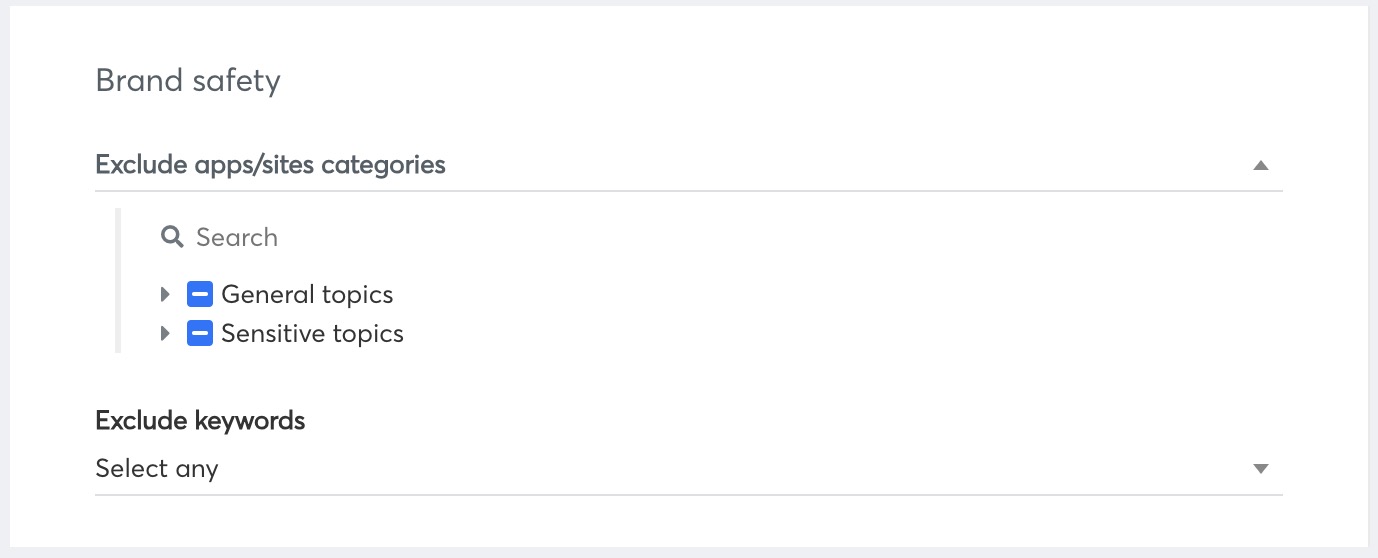Image resolution: width=1378 pixels, height=558 pixels.
Task: Toggle the Sensitive topics checkbox
Action: point(200,333)
